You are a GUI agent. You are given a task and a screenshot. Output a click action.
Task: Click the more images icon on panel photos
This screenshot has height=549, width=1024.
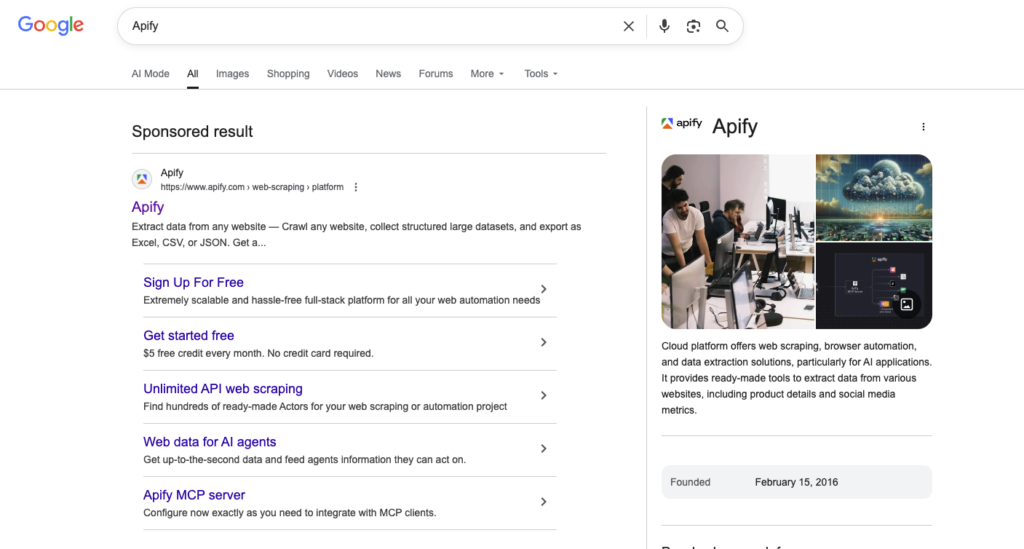[906, 304]
